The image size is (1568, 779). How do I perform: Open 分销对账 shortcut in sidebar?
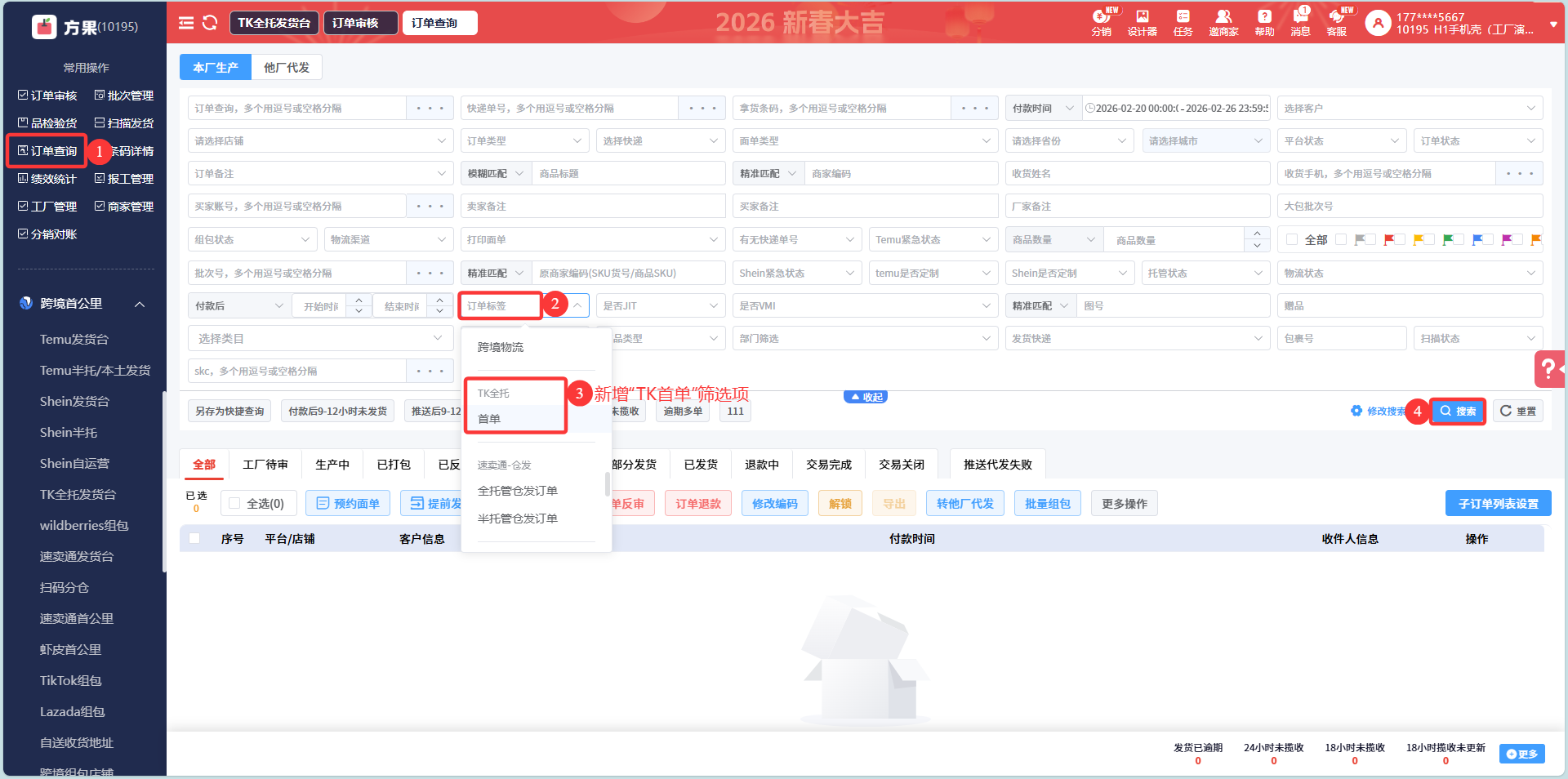click(x=47, y=234)
